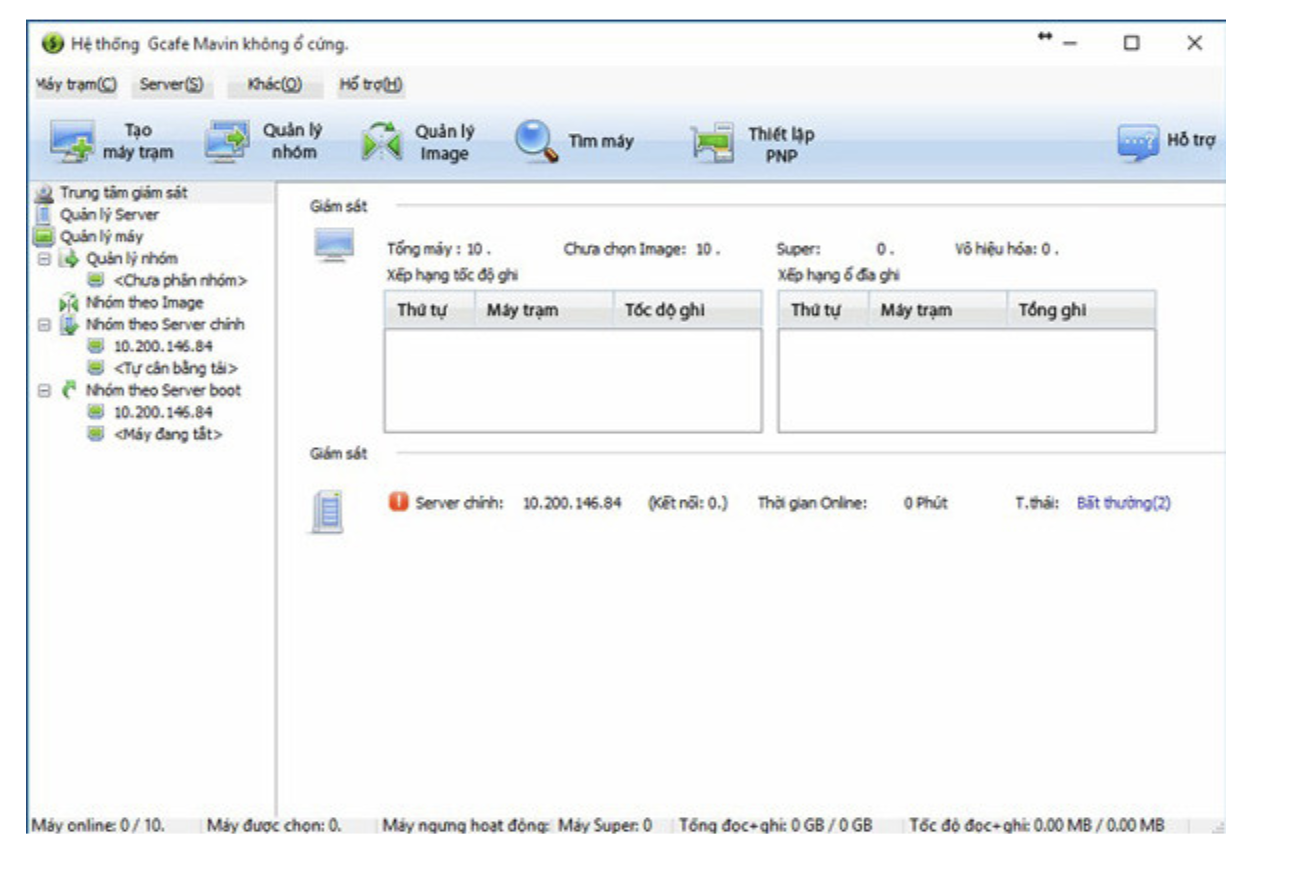
Task: Click the Trung tâm giám sát tree icon
Action: [x=44, y=193]
